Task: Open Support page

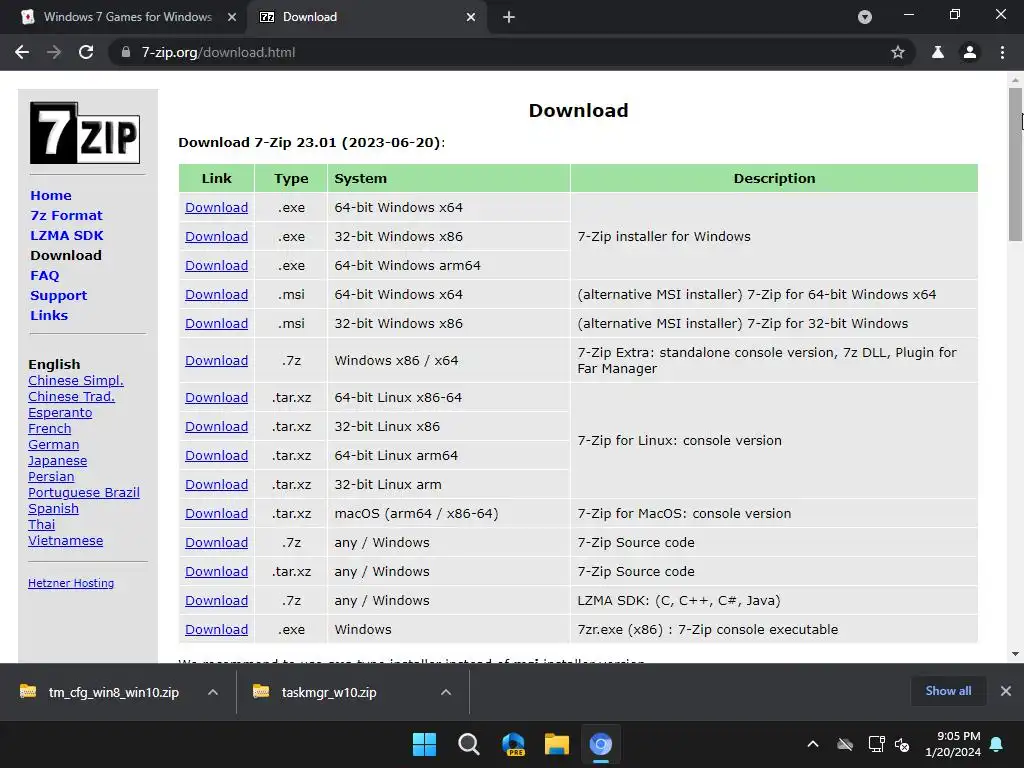Action: (x=58, y=295)
